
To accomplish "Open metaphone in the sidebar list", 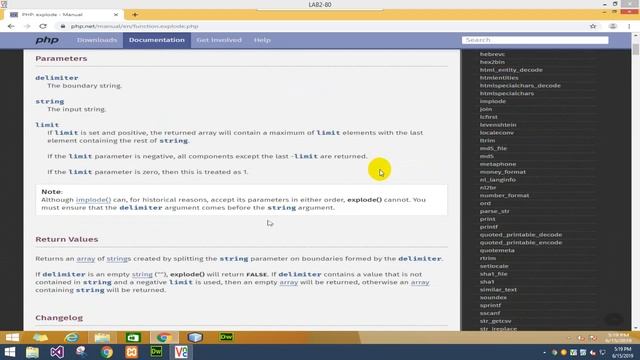I will (x=498, y=164).
